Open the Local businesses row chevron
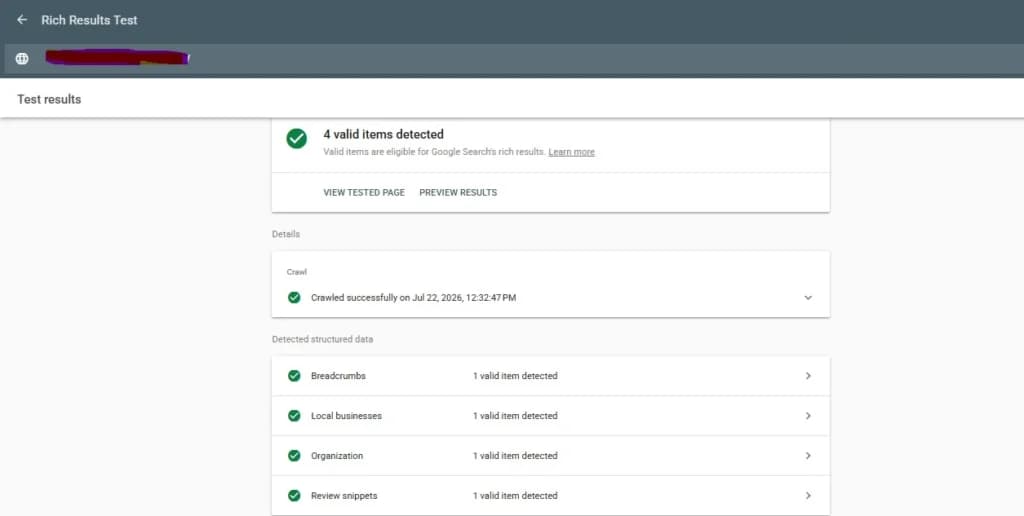Screen dimensions: 1024x516 point(808,416)
